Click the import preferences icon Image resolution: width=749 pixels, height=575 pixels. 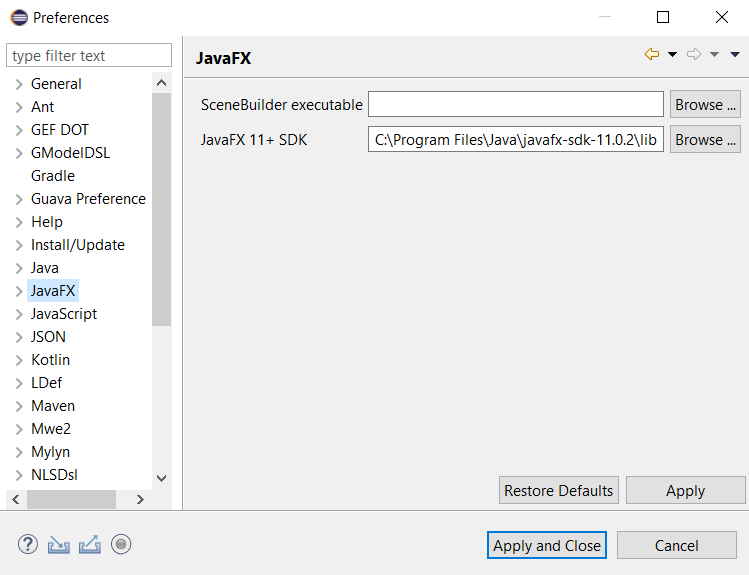(58, 544)
